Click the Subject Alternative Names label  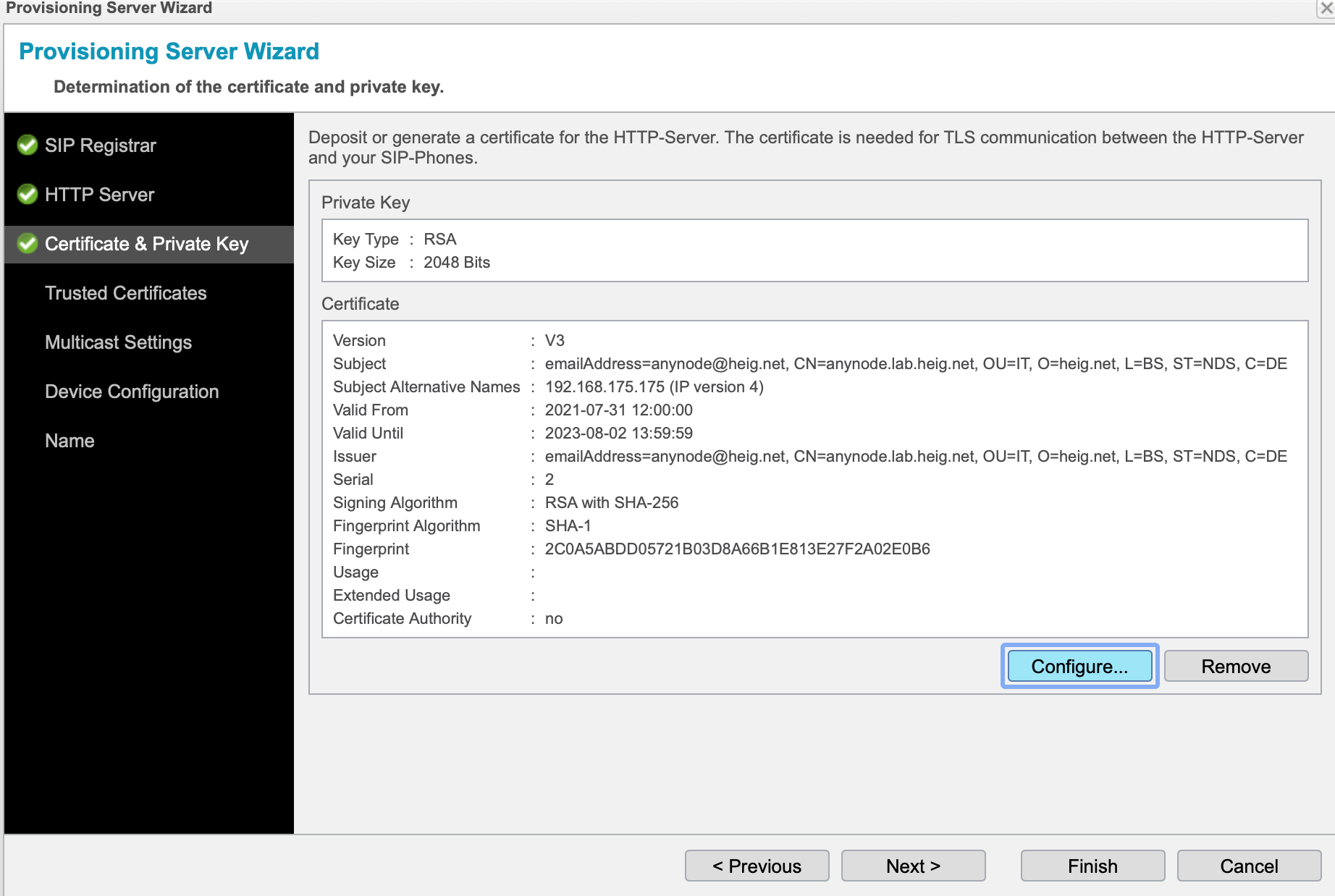coord(426,386)
